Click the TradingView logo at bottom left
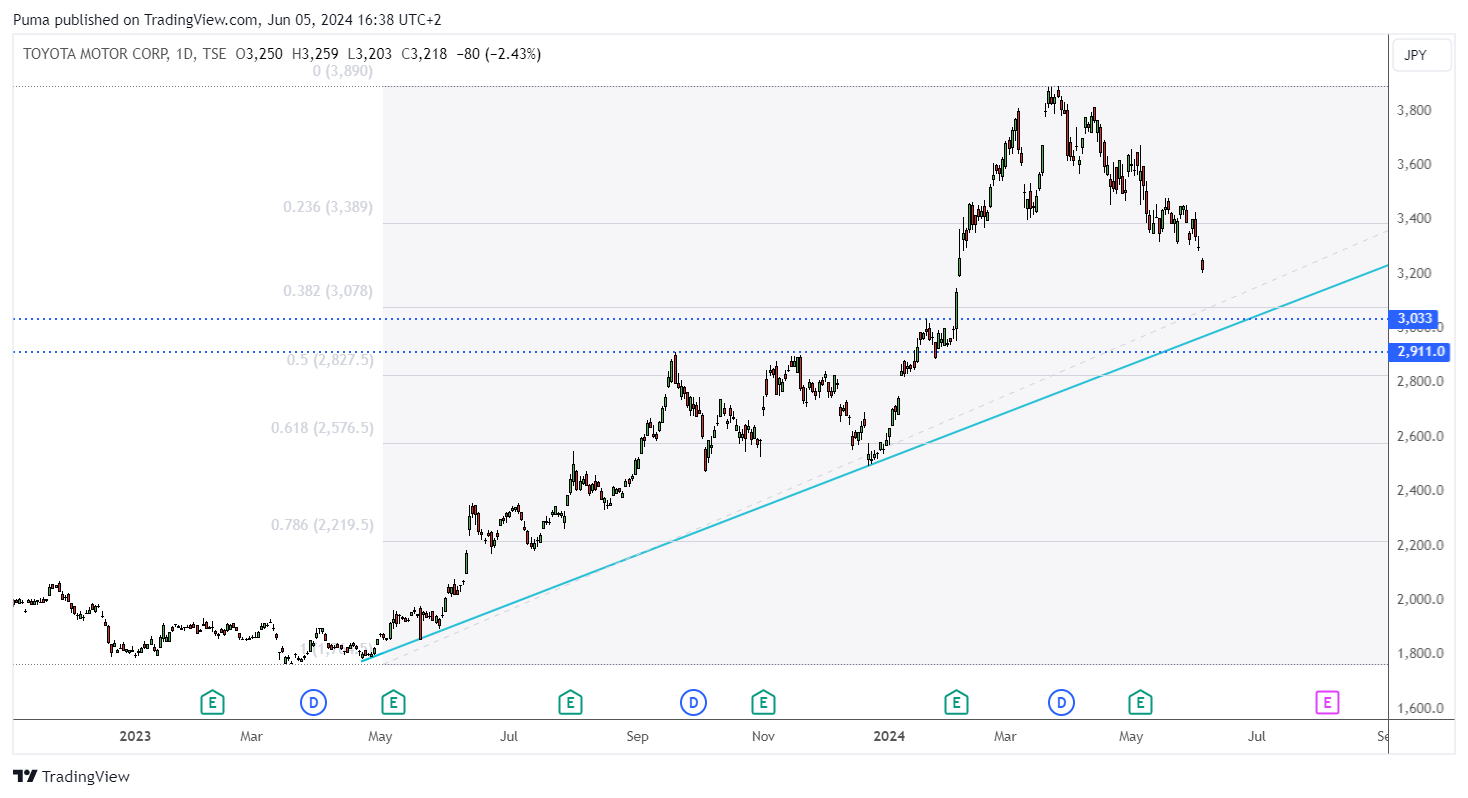 (71, 776)
